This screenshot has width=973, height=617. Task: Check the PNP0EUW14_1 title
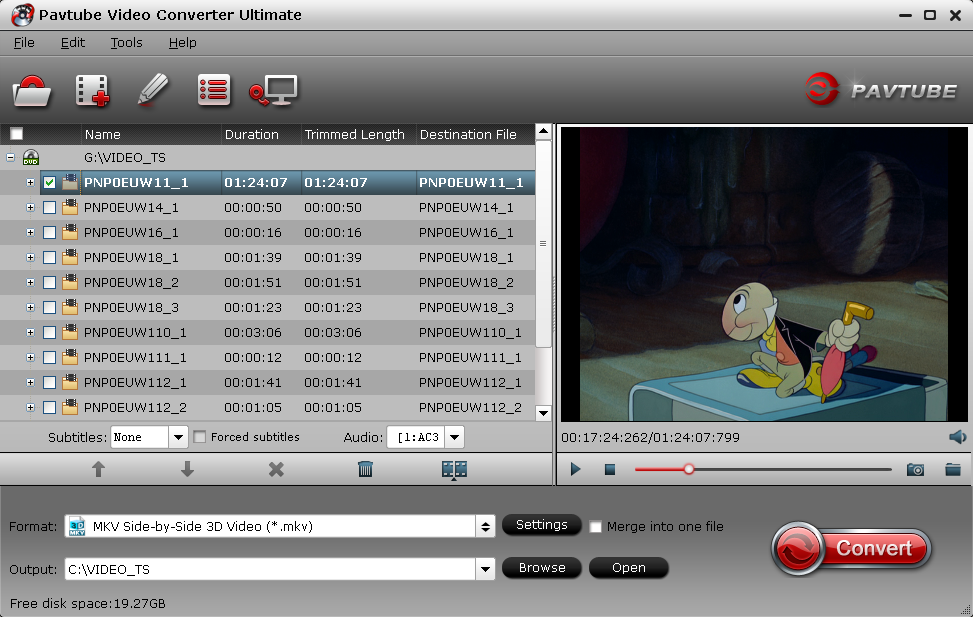[50, 207]
